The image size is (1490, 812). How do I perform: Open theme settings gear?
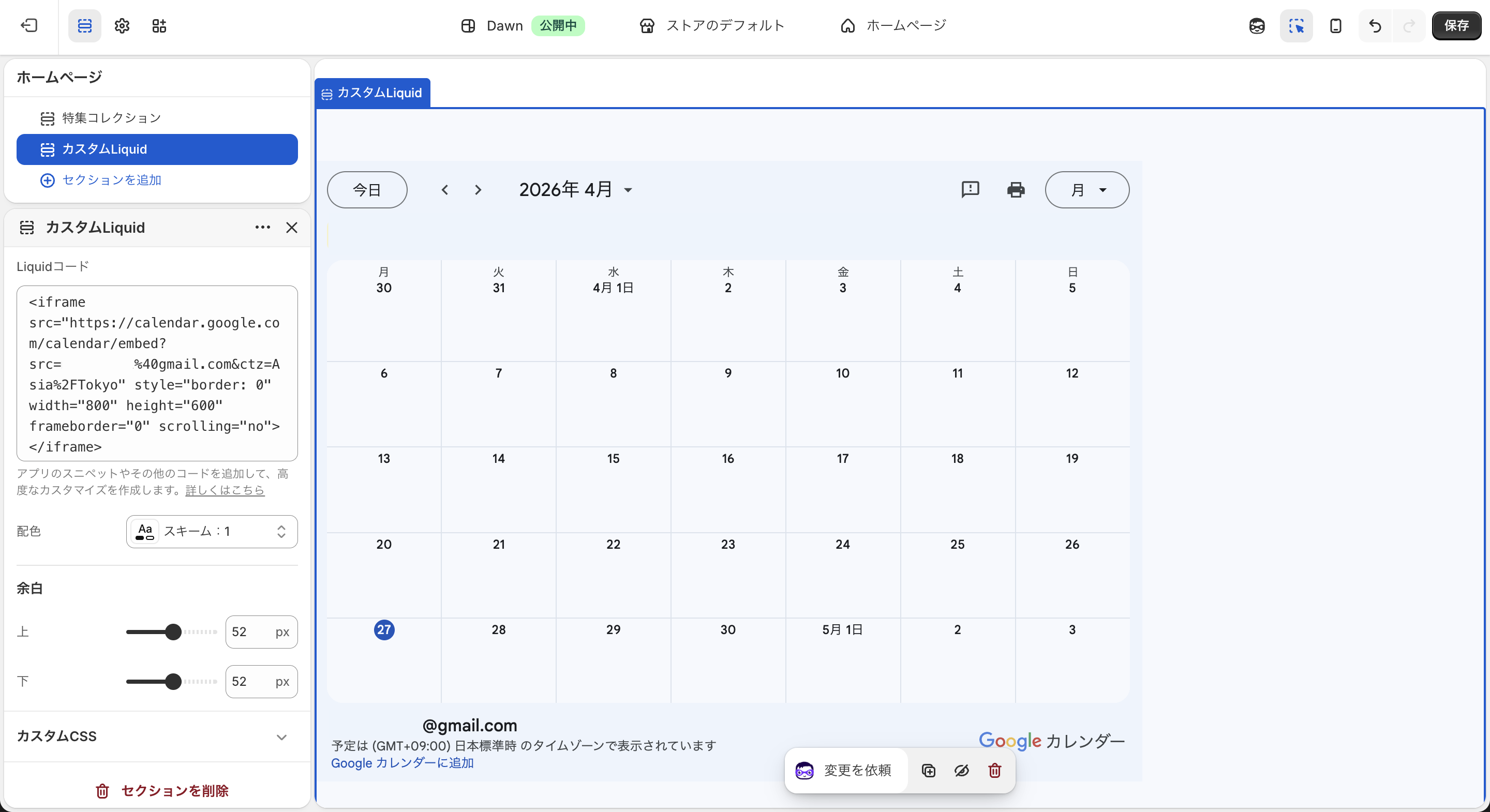pos(122,25)
